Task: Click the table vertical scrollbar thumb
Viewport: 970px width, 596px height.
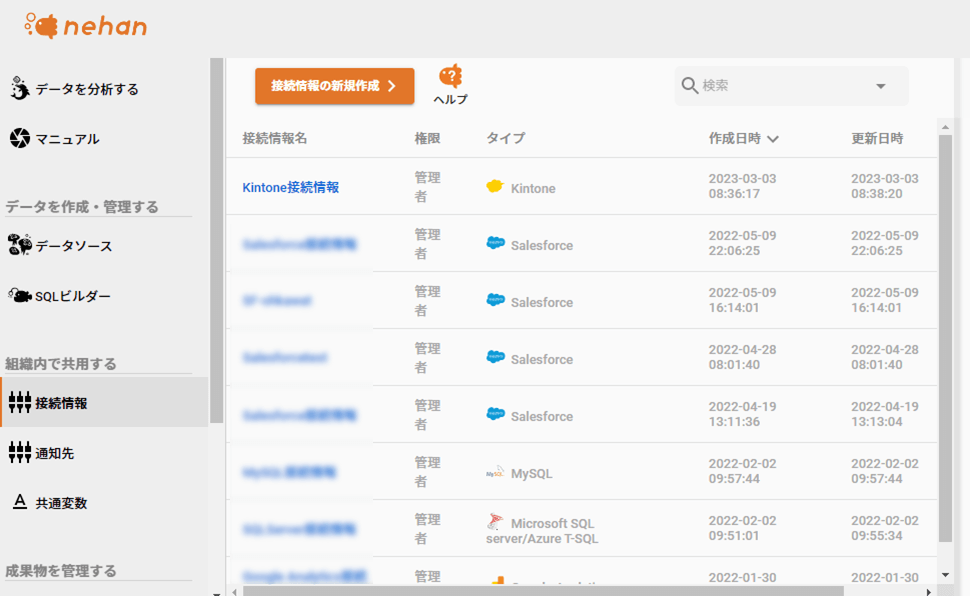Action: tap(945, 338)
